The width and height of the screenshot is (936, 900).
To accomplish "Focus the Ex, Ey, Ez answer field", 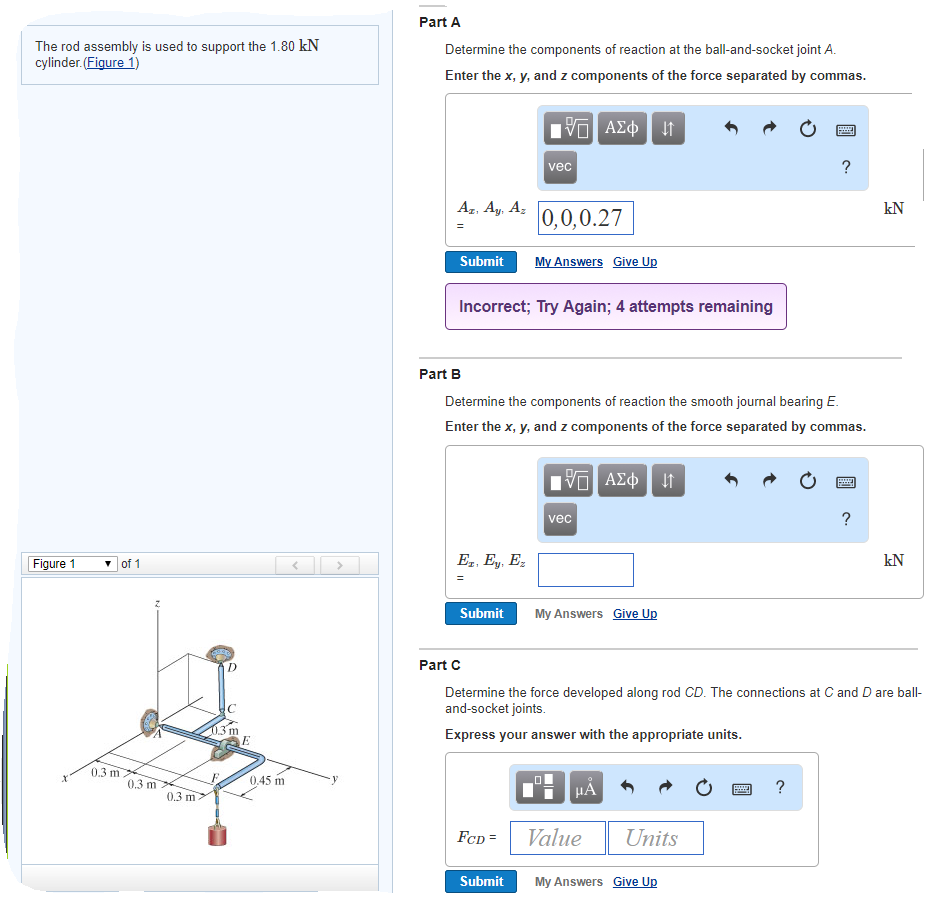I will (585, 570).
